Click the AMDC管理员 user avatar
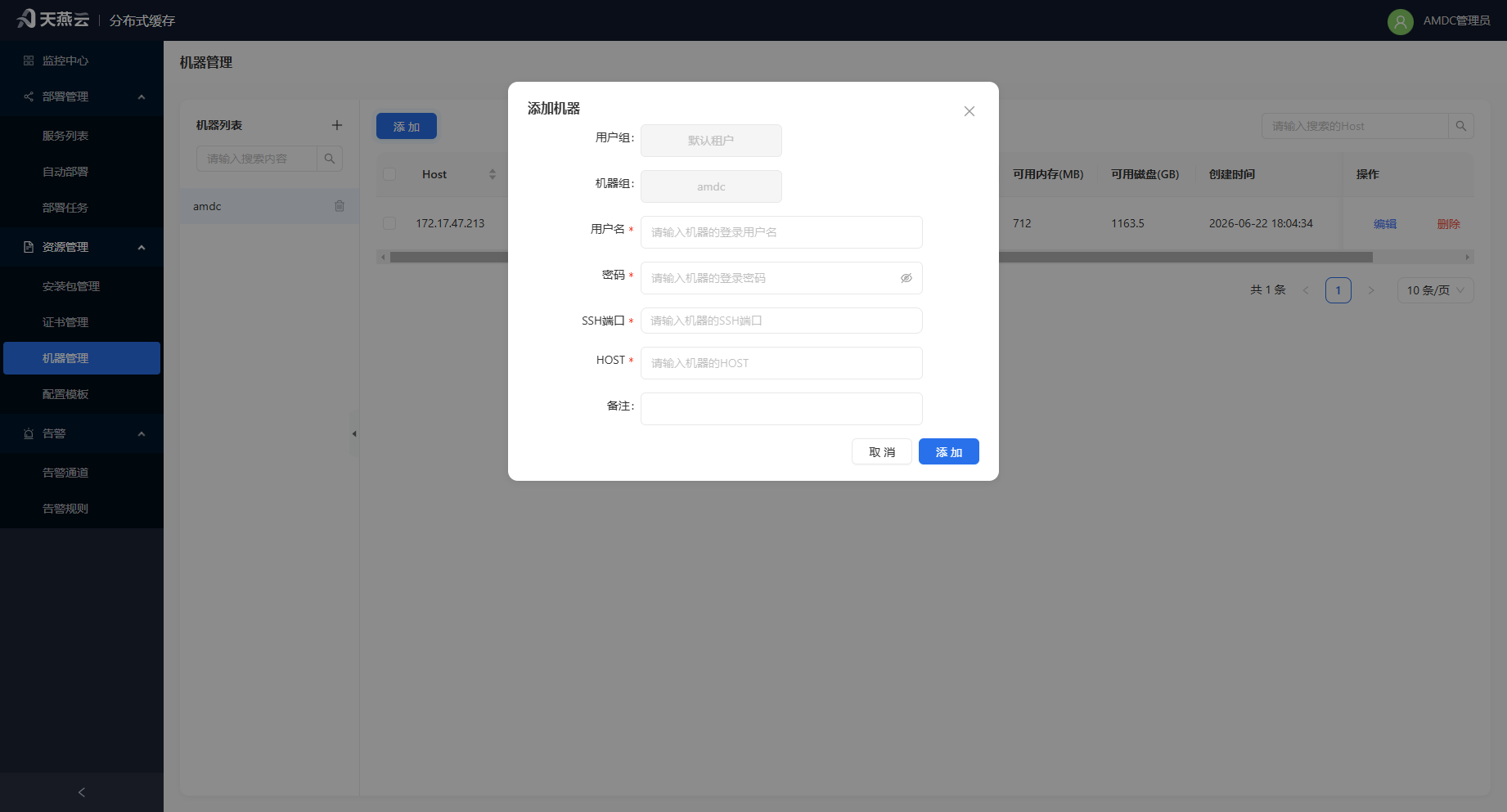This screenshot has height=812, width=1507. (1401, 21)
